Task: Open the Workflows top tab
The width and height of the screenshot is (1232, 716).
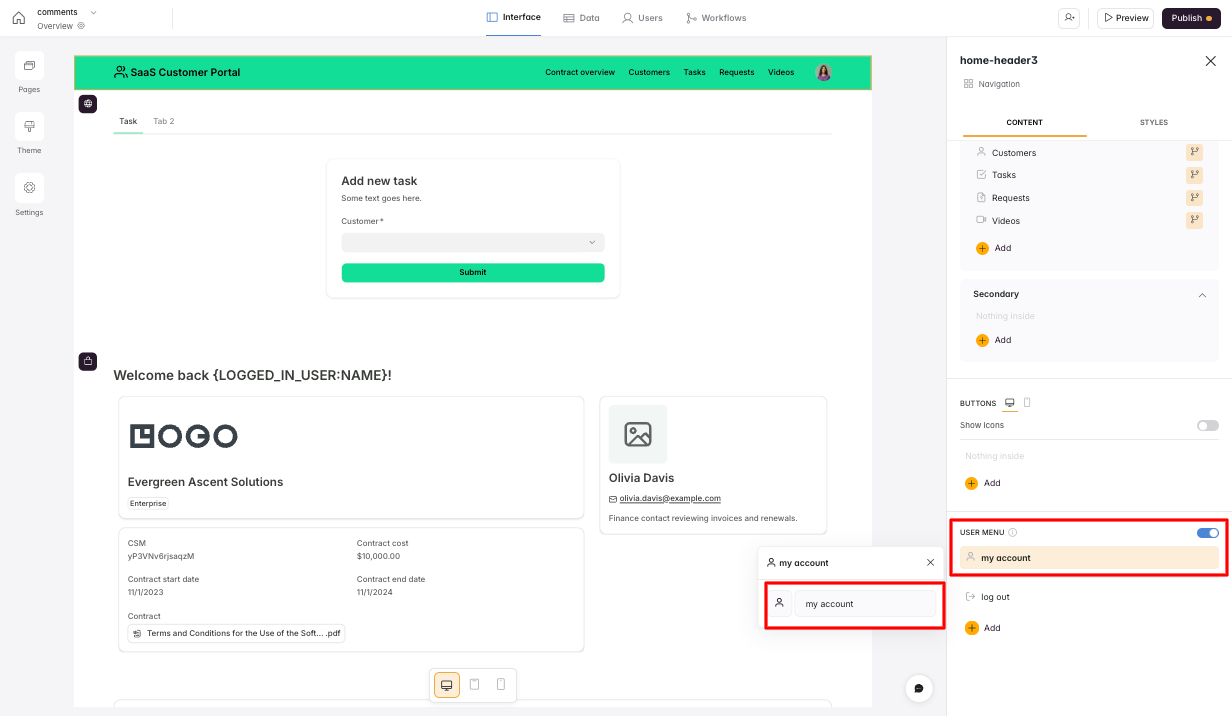Action: point(716,18)
